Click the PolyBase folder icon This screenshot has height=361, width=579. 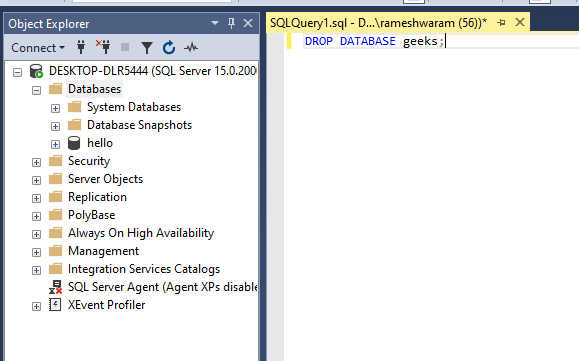[x=55, y=214]
